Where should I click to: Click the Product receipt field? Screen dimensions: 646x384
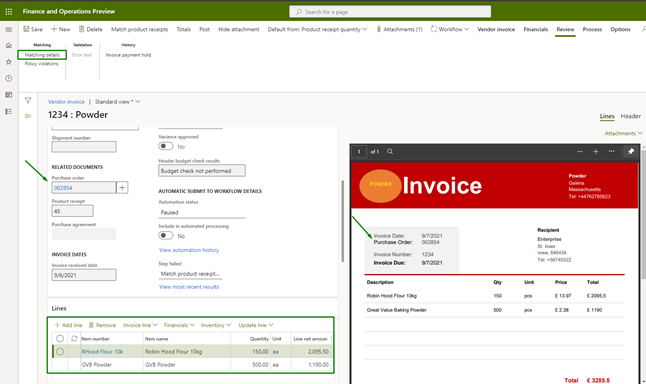point(72,211)
